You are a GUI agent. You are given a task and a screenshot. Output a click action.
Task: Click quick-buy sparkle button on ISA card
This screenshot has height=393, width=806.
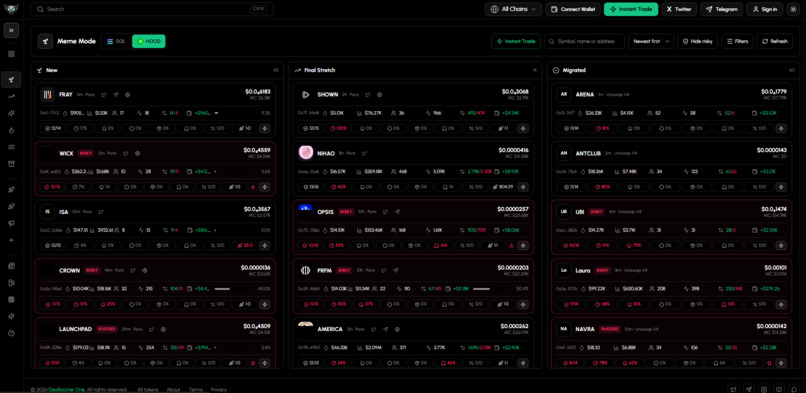pyautogui.click(x=265, y=246)
